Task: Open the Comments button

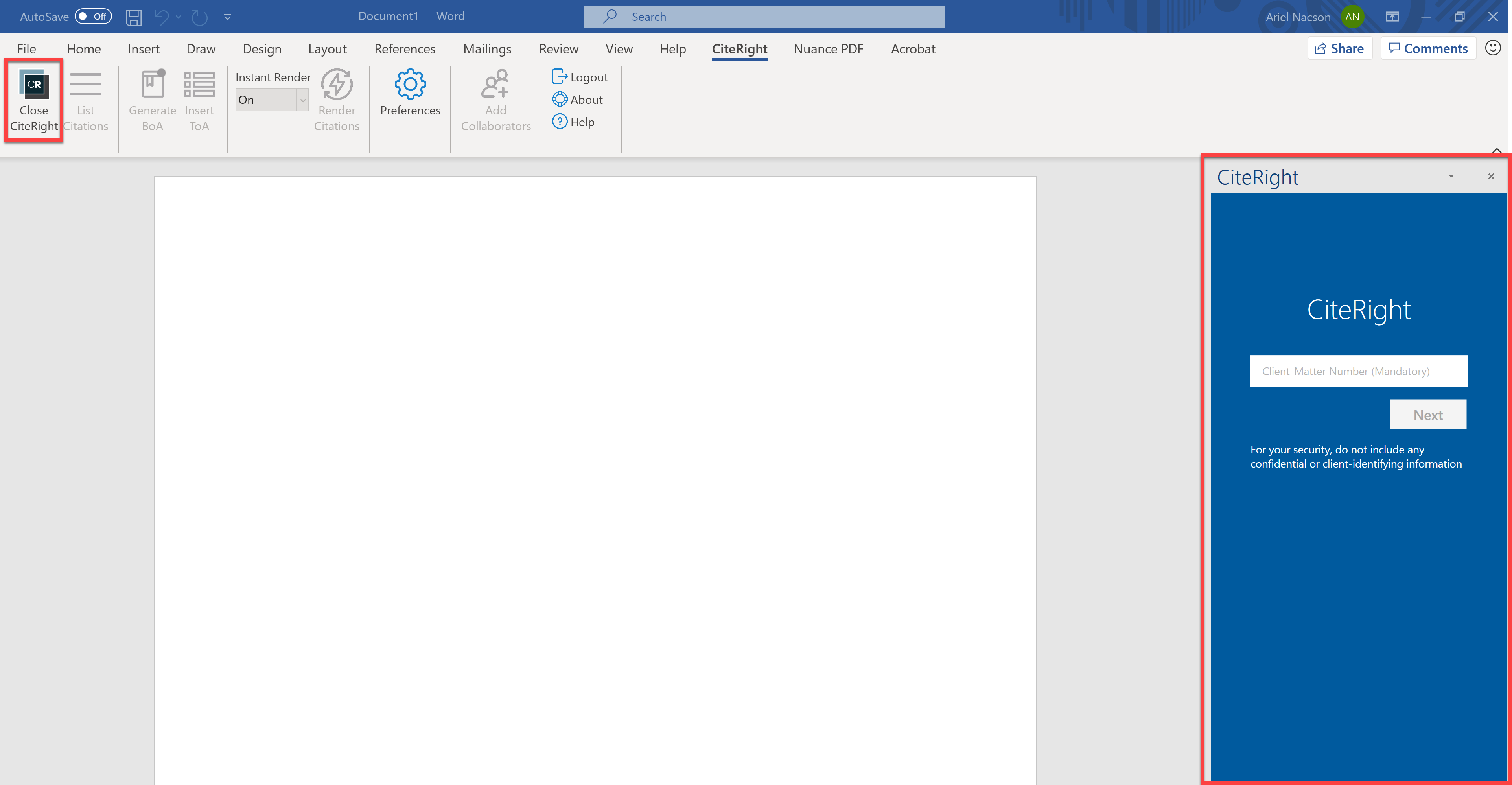Action: (1428, 48)
